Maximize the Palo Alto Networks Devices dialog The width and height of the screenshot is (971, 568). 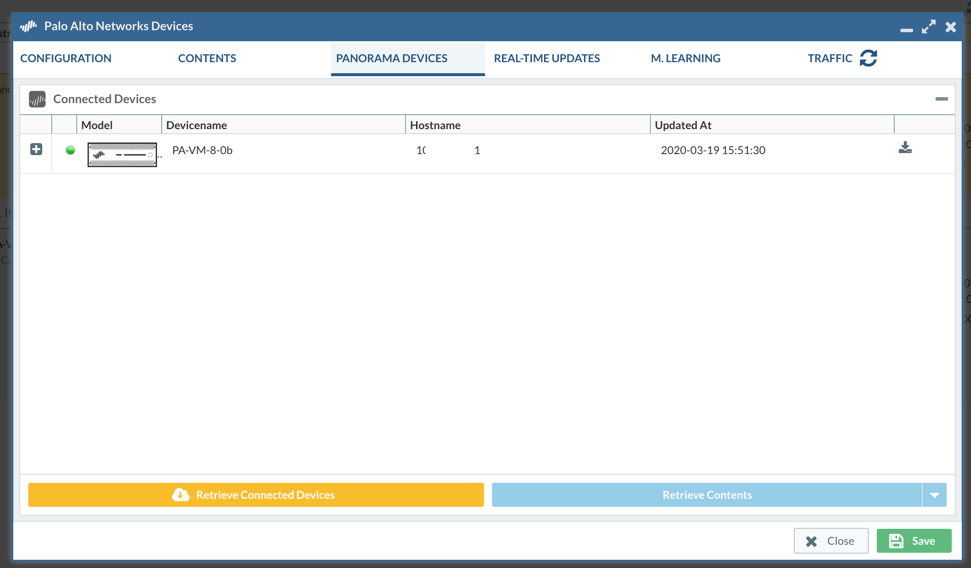(929, 26)
